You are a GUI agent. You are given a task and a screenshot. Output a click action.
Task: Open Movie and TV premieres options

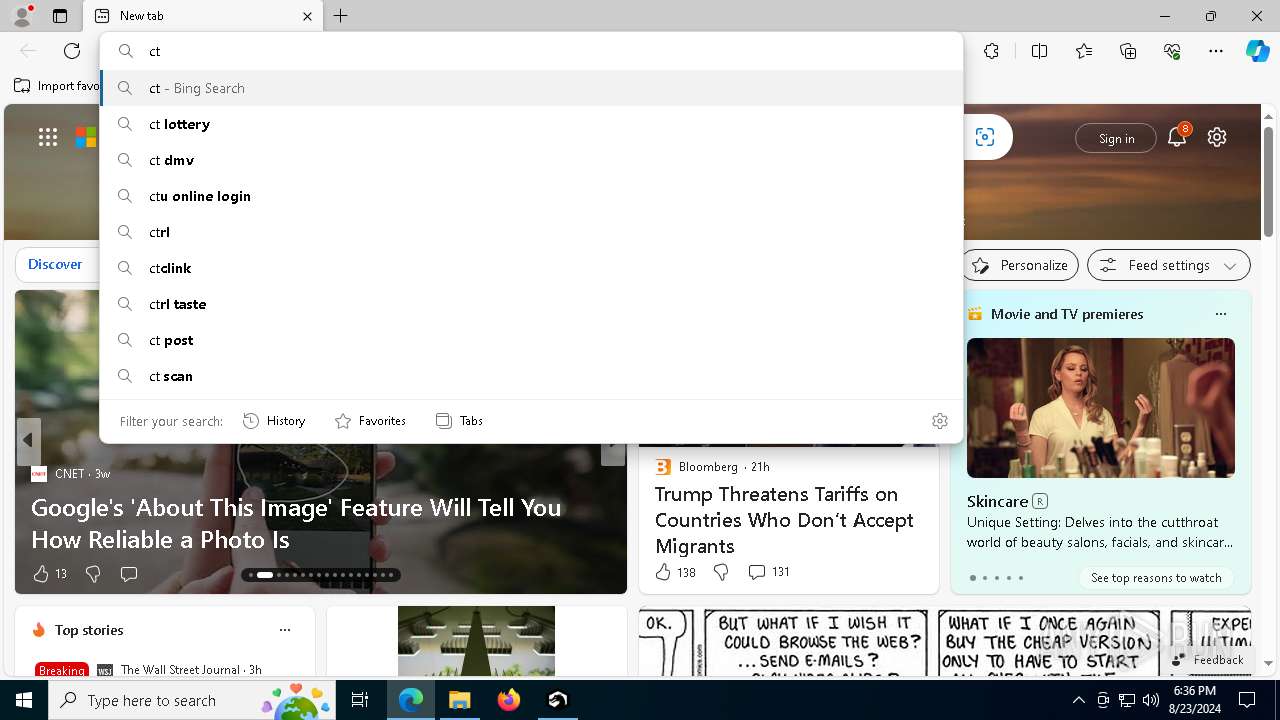1220,314
